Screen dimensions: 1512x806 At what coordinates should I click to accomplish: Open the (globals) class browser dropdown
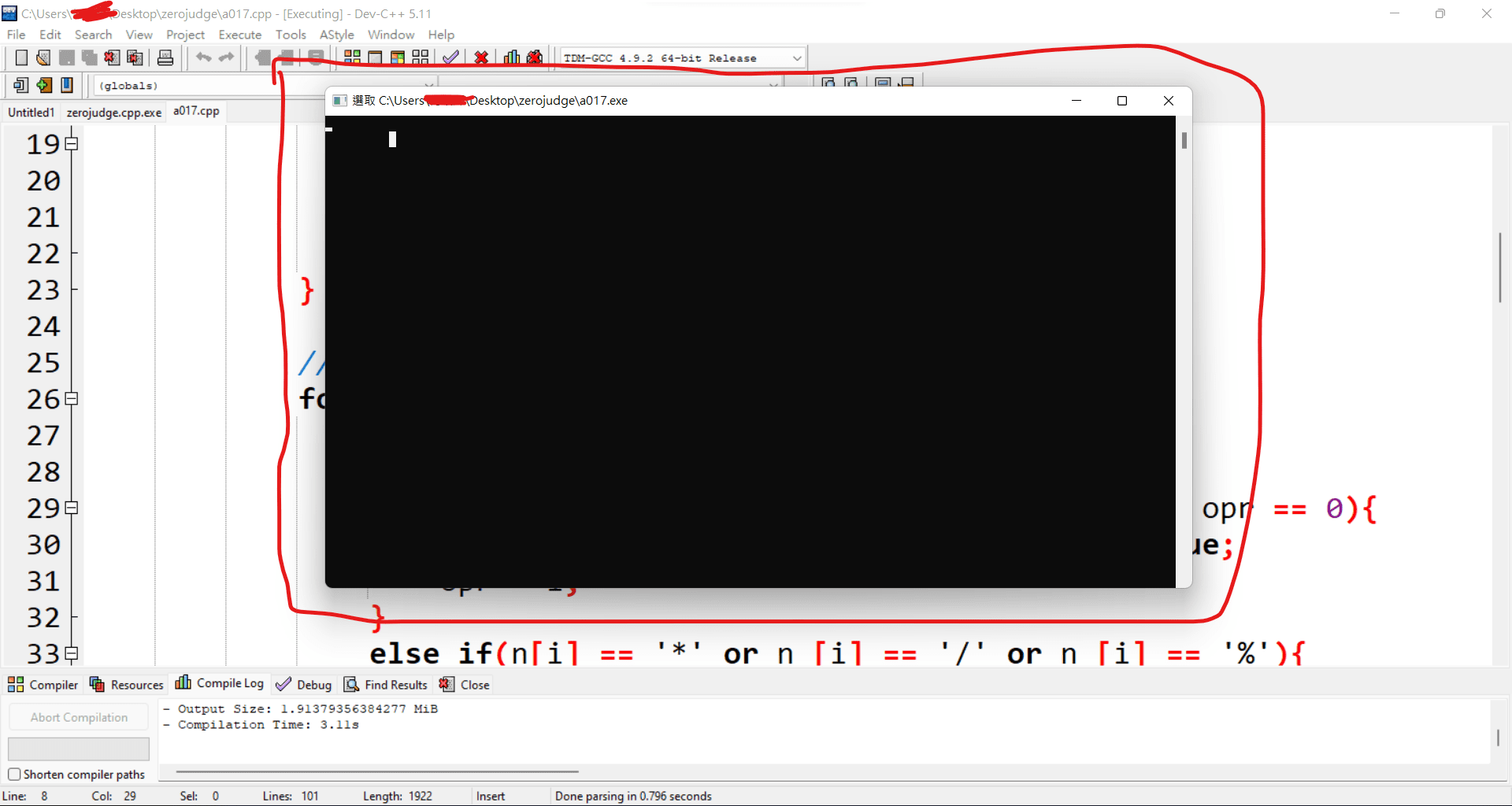tap(428, 85)
